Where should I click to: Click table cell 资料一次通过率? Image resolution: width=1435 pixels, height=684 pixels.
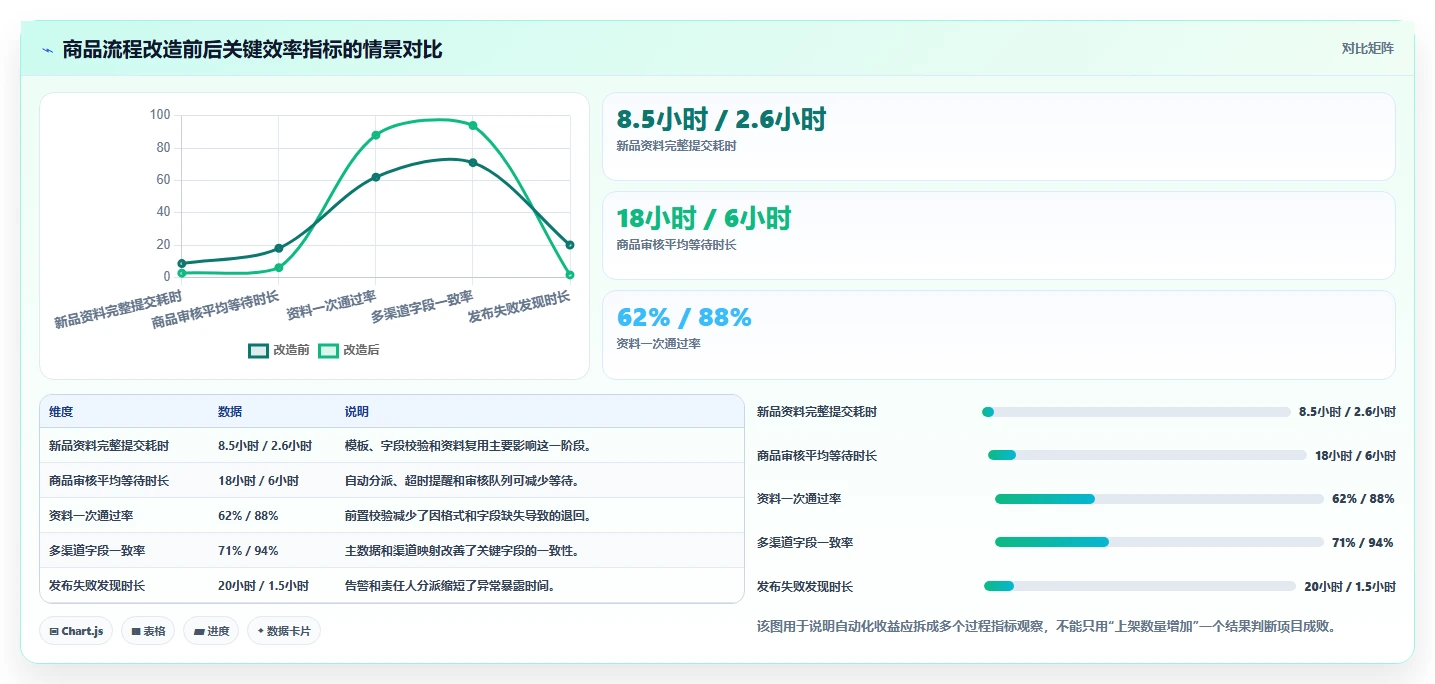pos(91,516)
